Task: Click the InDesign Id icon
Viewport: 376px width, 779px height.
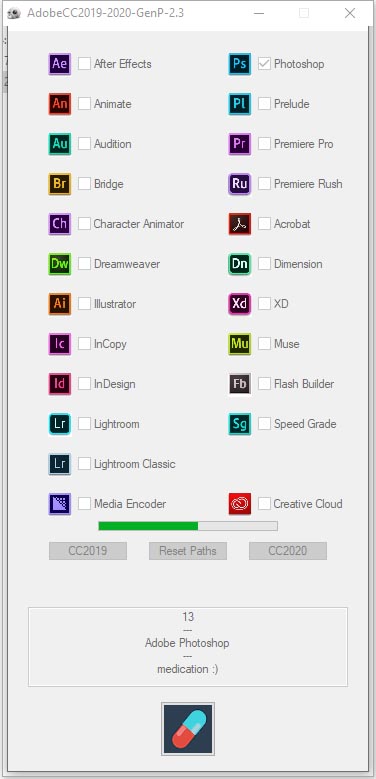Action: pos(60,384)
